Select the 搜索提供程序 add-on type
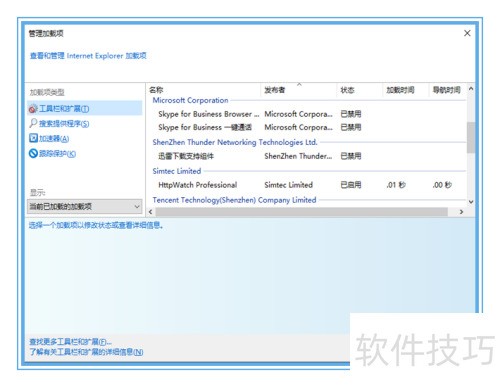 pyautogui.click(x=64, y=124)
